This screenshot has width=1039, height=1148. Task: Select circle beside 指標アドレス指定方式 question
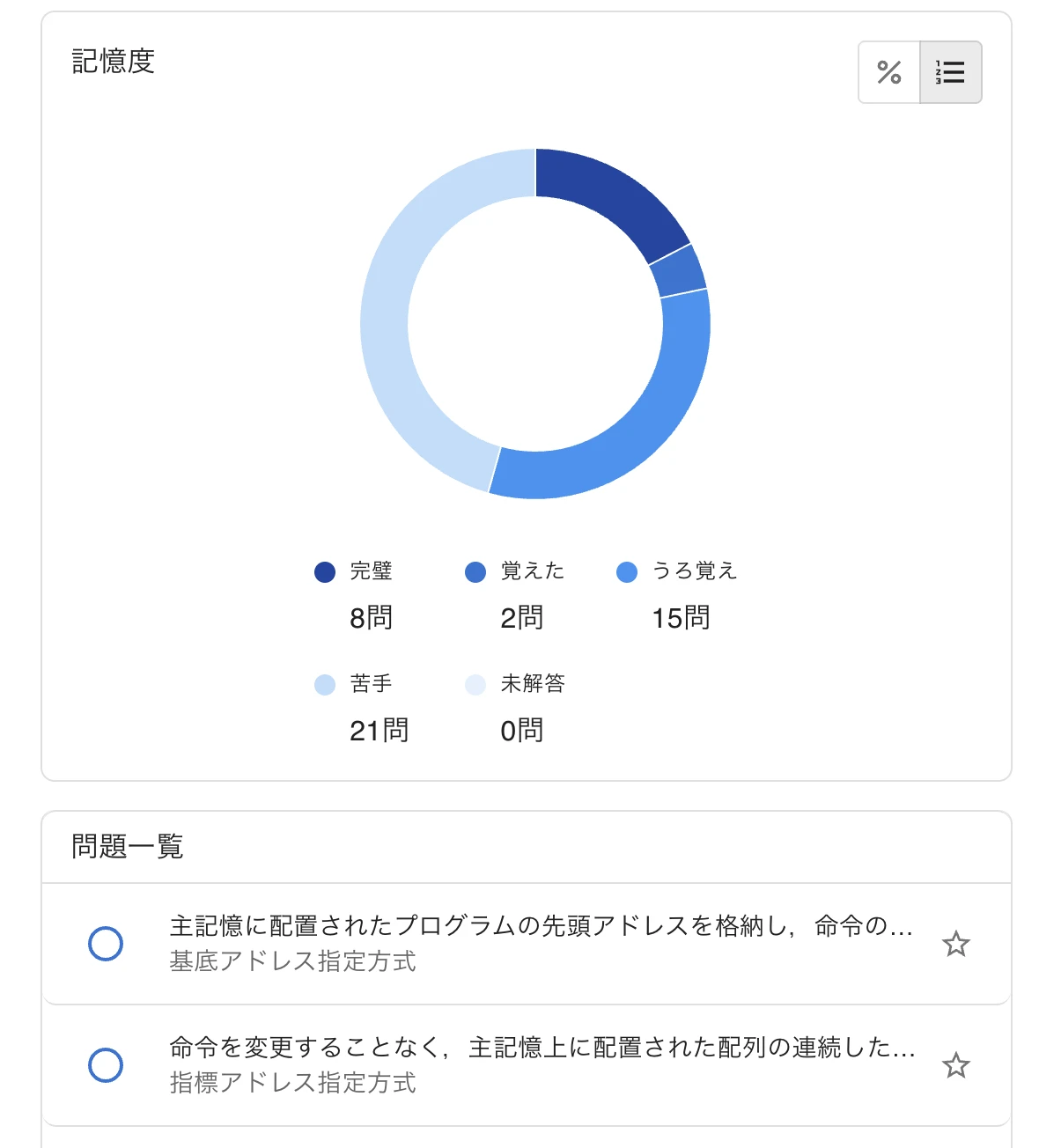tap(106, 1065)
